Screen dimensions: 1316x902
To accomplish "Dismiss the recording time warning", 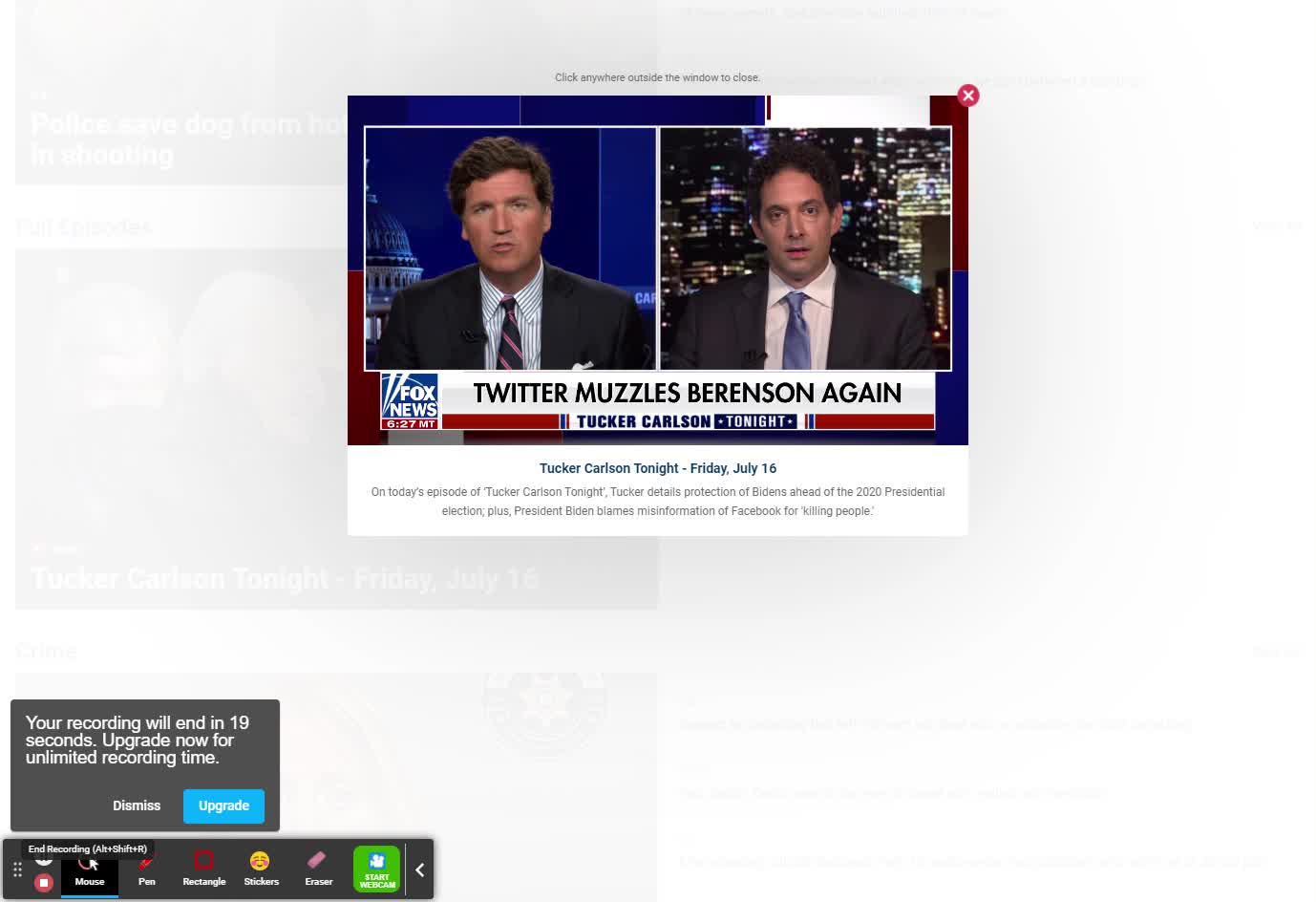I will tap(137, 805).
